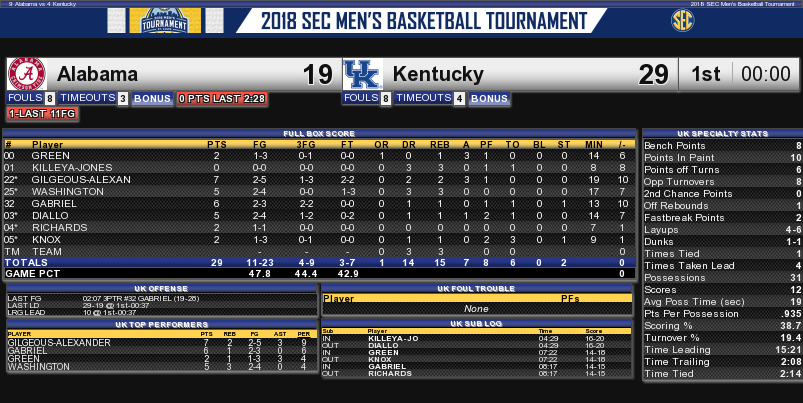Screen dimensions: 803x403
Task: Click the 1-LAST 11FG alert badge
Action: click(x=42, y=114)
